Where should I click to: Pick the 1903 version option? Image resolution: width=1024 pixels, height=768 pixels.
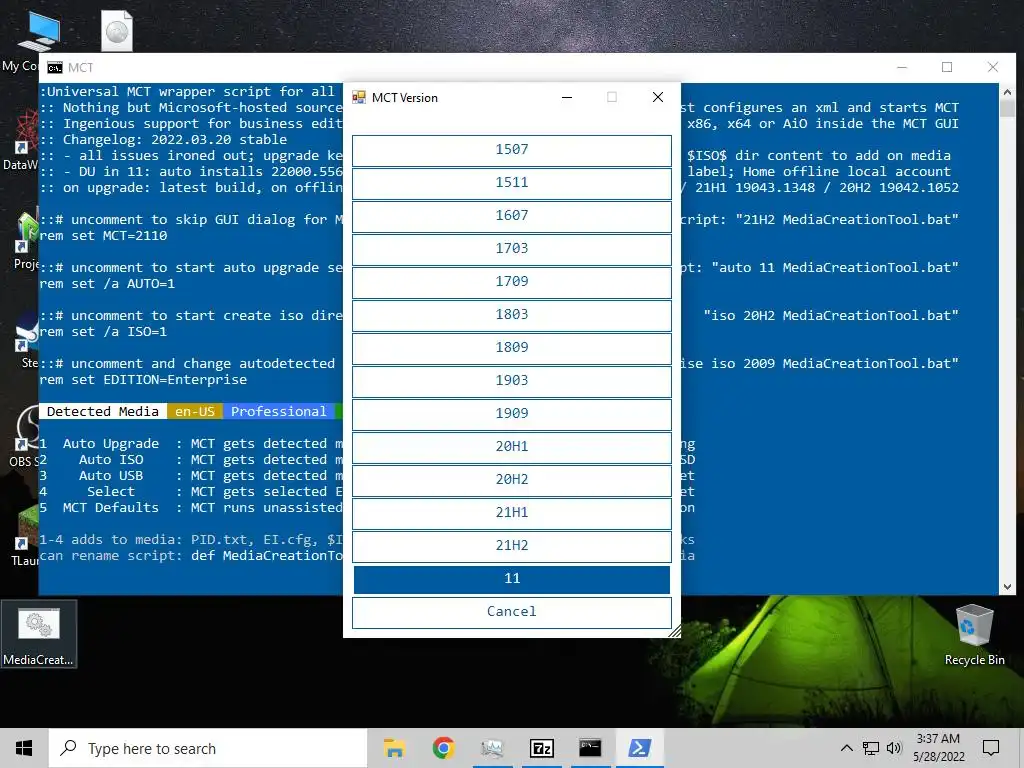pyautogui.click(x=511, y=381)
